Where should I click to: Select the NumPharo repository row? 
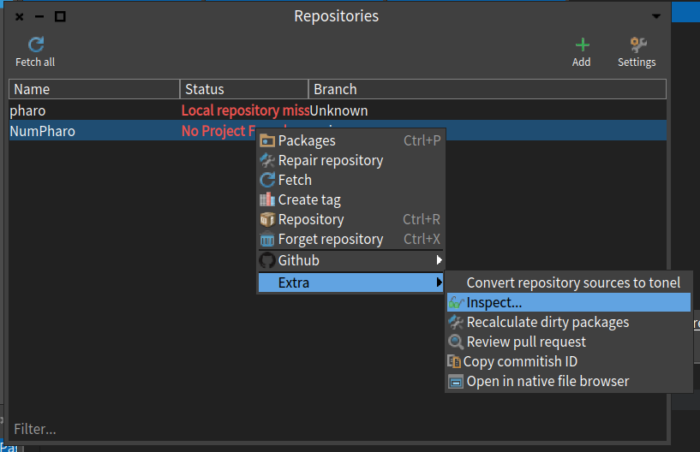(338, 131)
